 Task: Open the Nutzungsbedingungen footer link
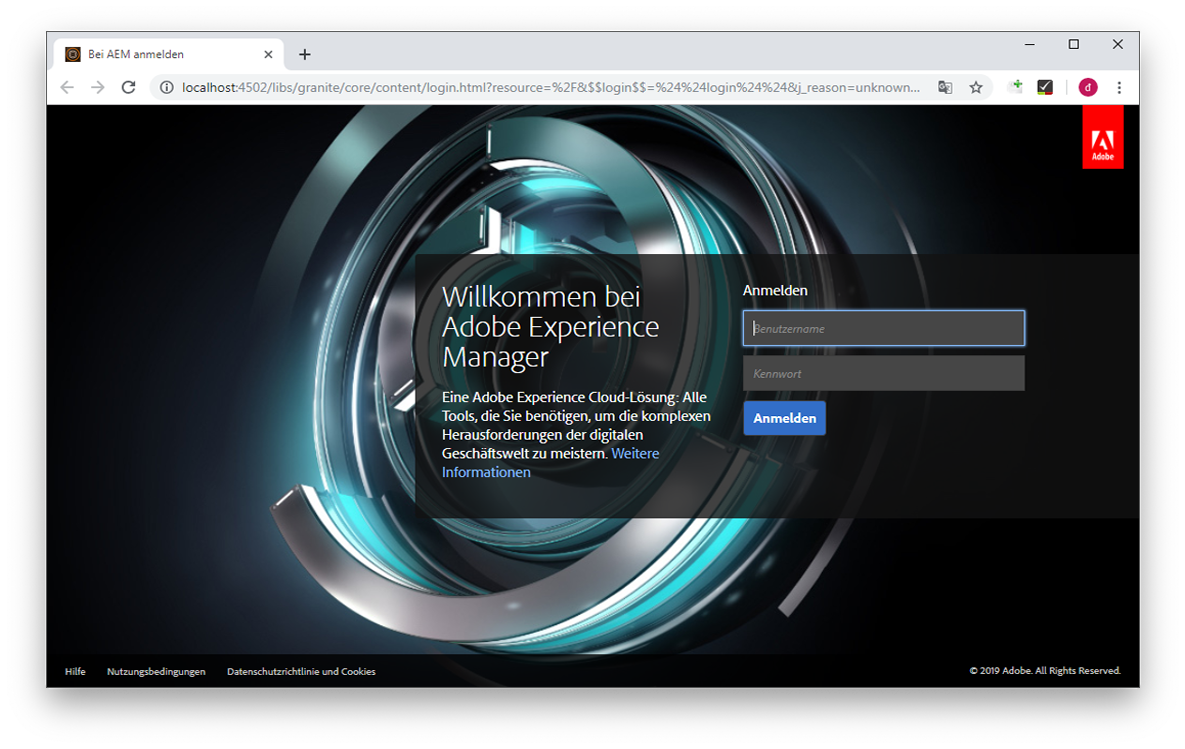[x=156, y=671]
